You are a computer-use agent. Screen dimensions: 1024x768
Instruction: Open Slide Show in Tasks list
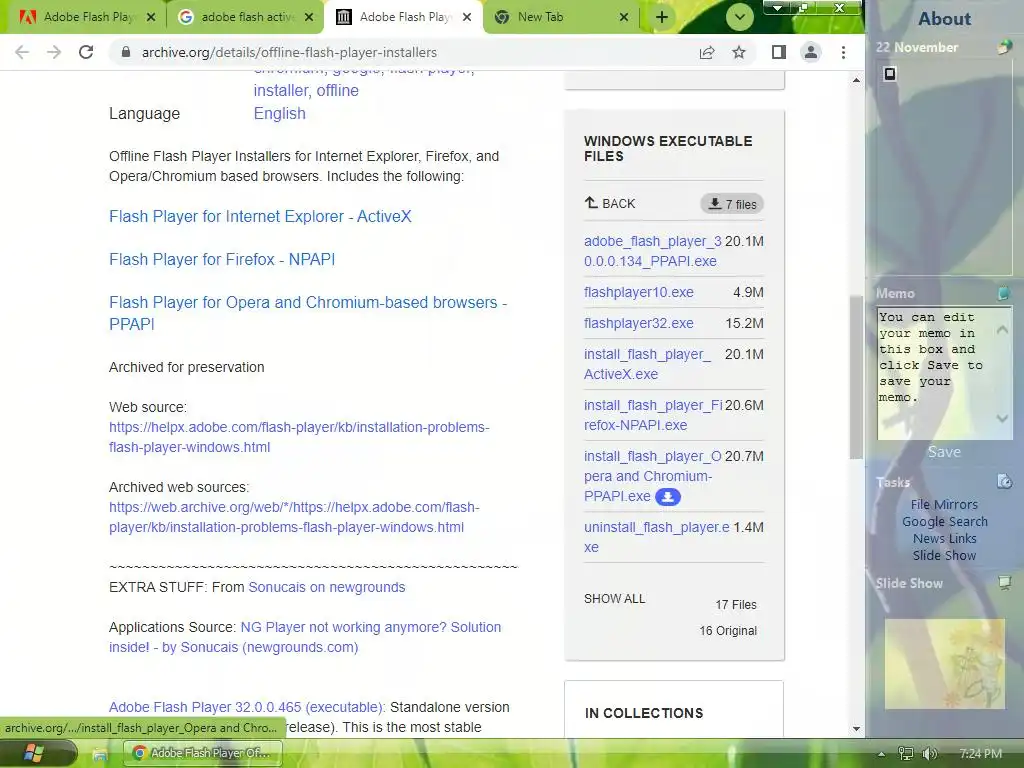pyautogui.click(x=944, y=555)
